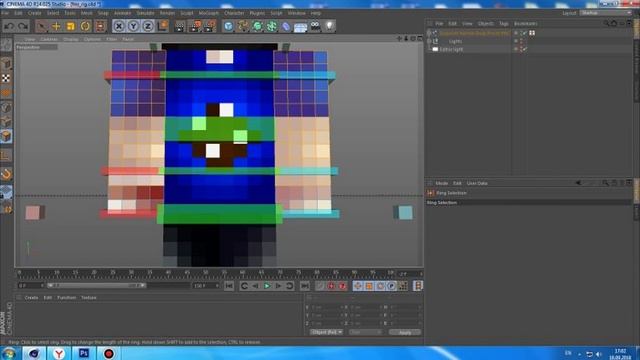Toggle Y axis lock
This screenshot has width=640, height=360.
click(133, 26)
